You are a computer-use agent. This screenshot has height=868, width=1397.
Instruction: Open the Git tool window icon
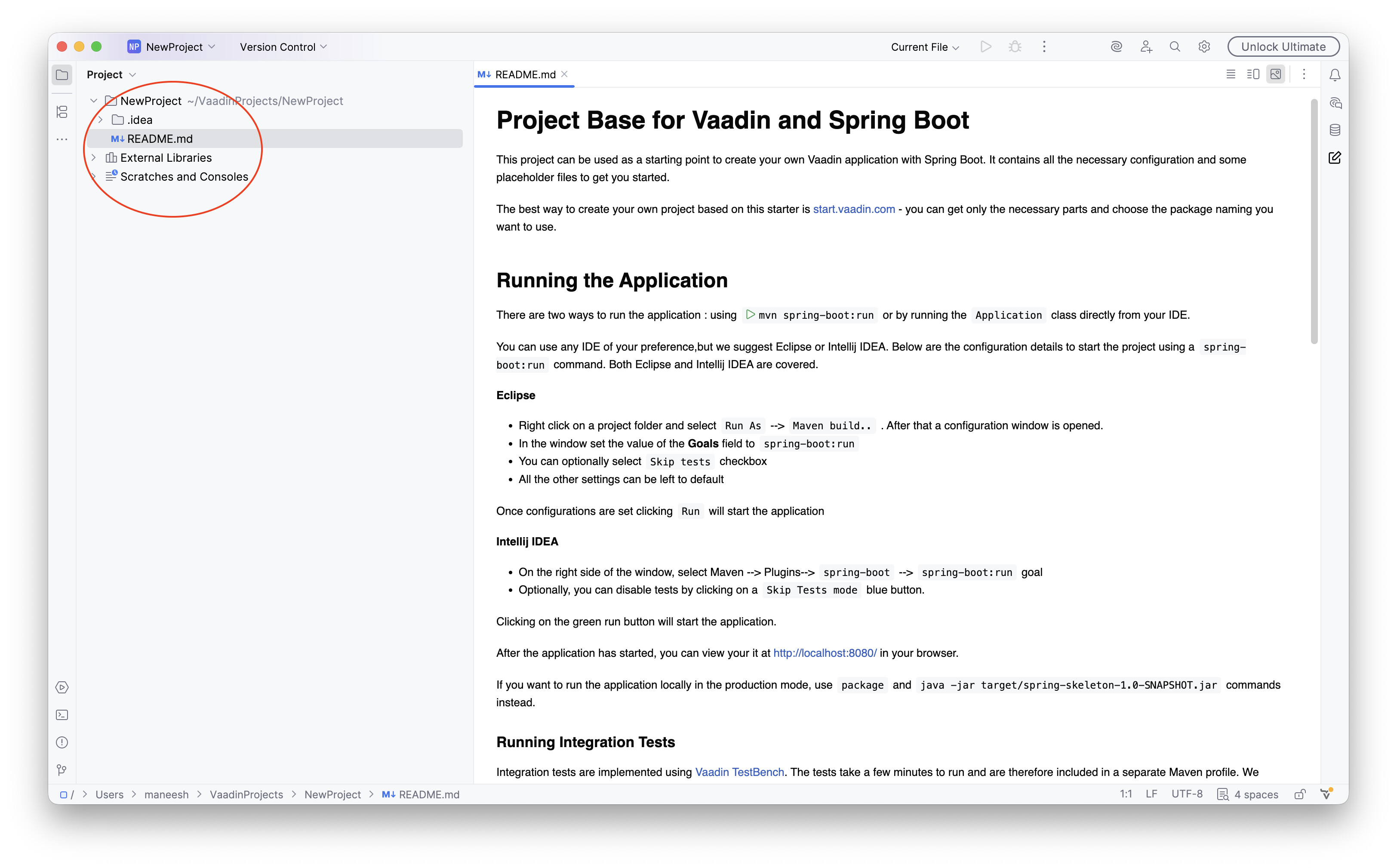(x=62, y=770)
